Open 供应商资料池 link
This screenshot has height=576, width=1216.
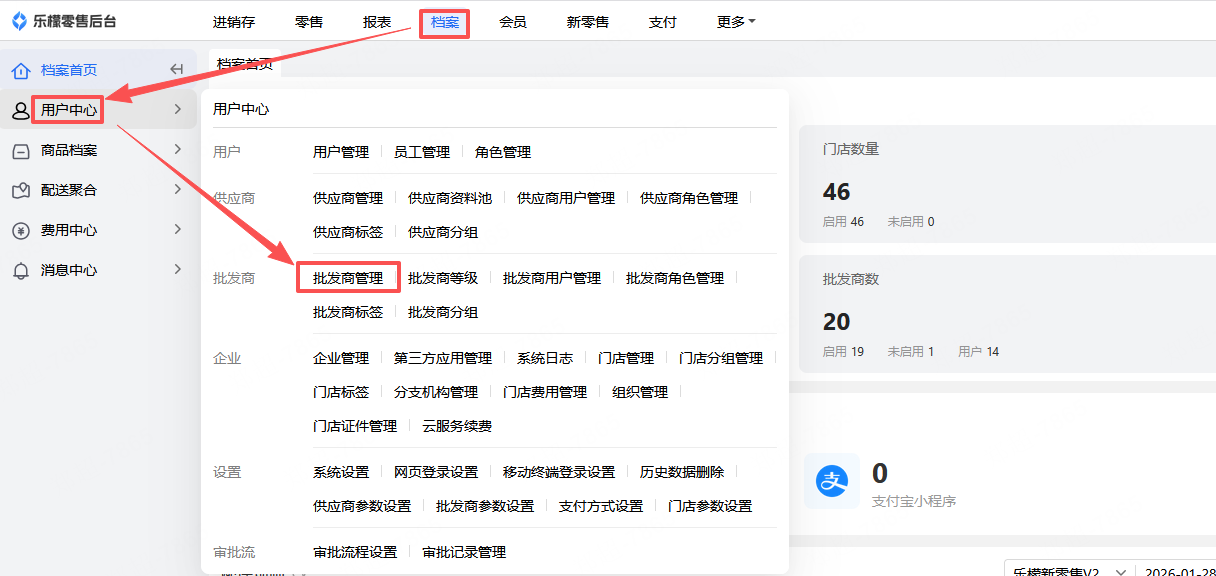pyautogui.click(x=450, y=198)
